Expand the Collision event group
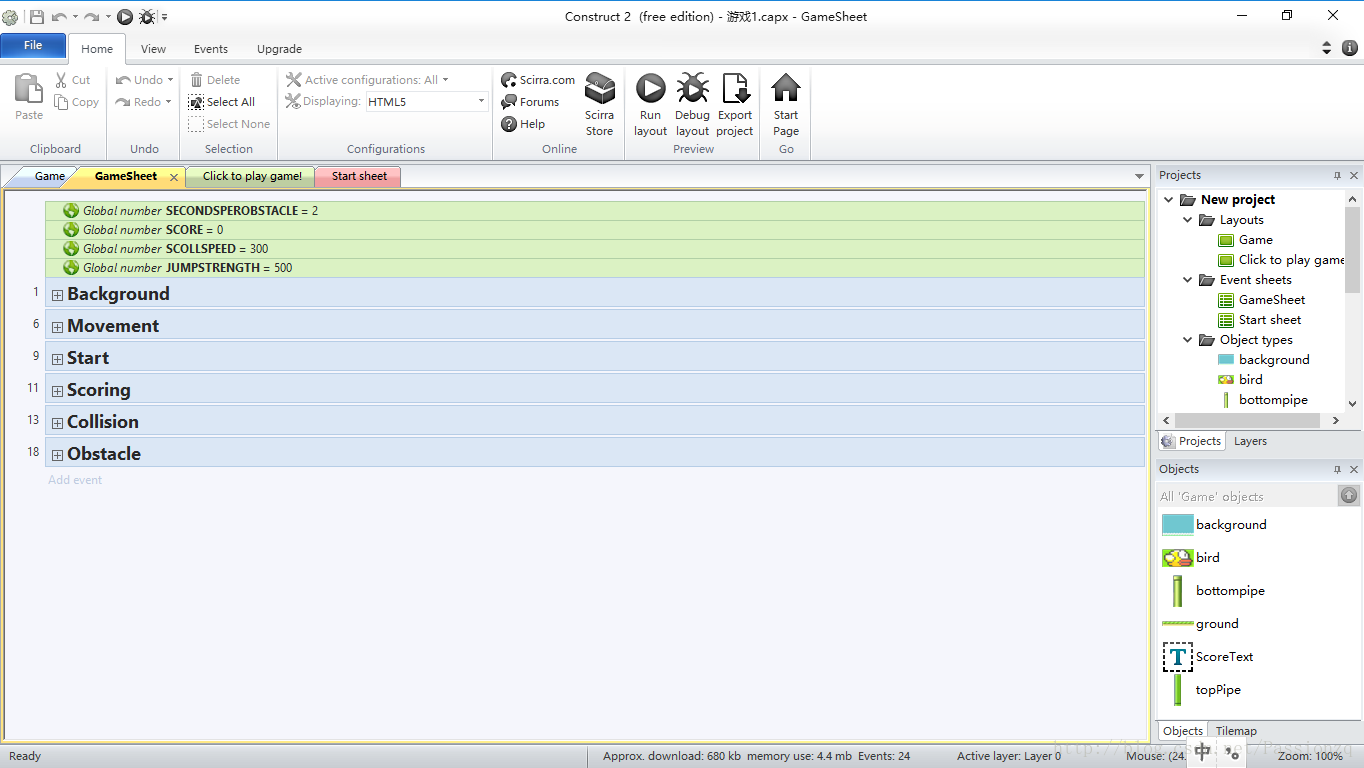 tap(57, 423)
